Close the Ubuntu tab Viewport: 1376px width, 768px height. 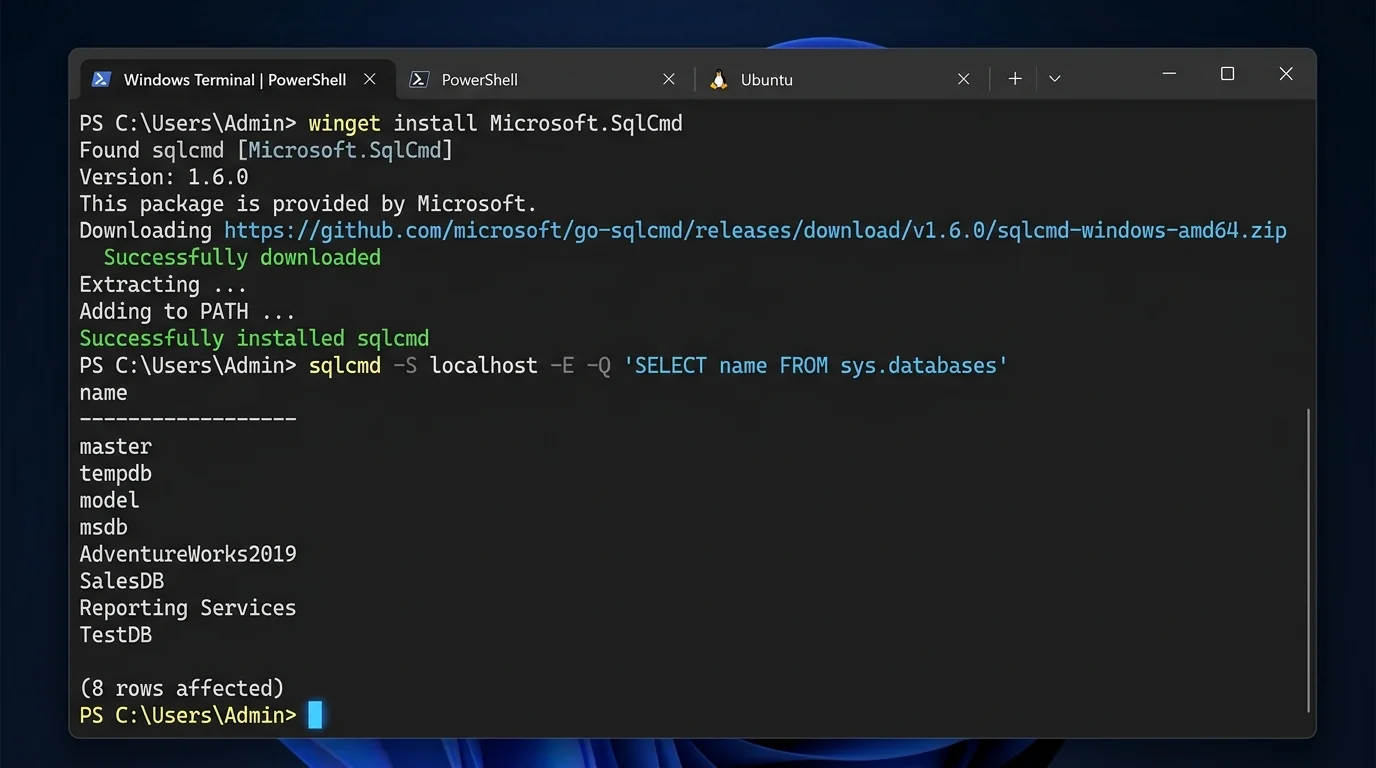click(x=963, y=79)
